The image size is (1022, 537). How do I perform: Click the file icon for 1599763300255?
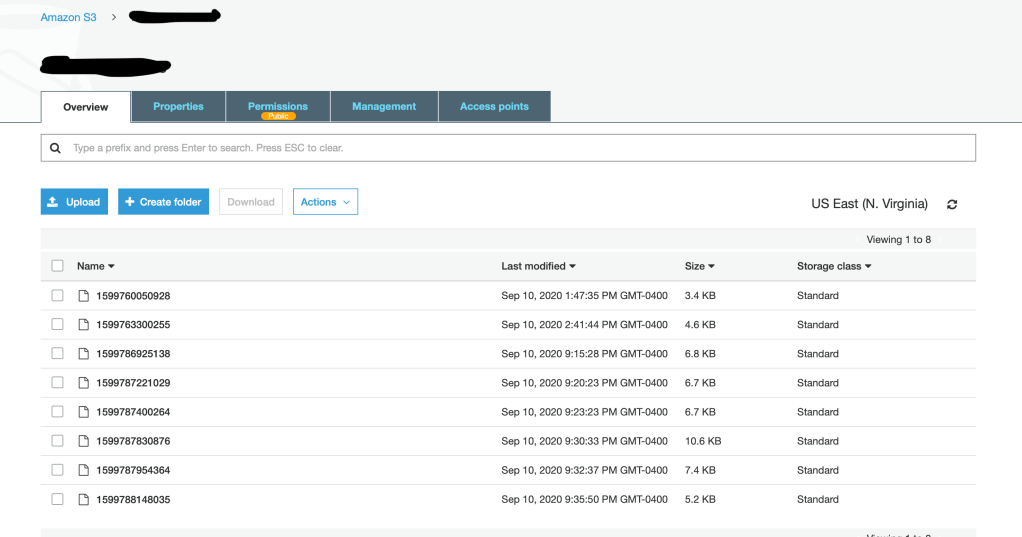pos(83,325)
